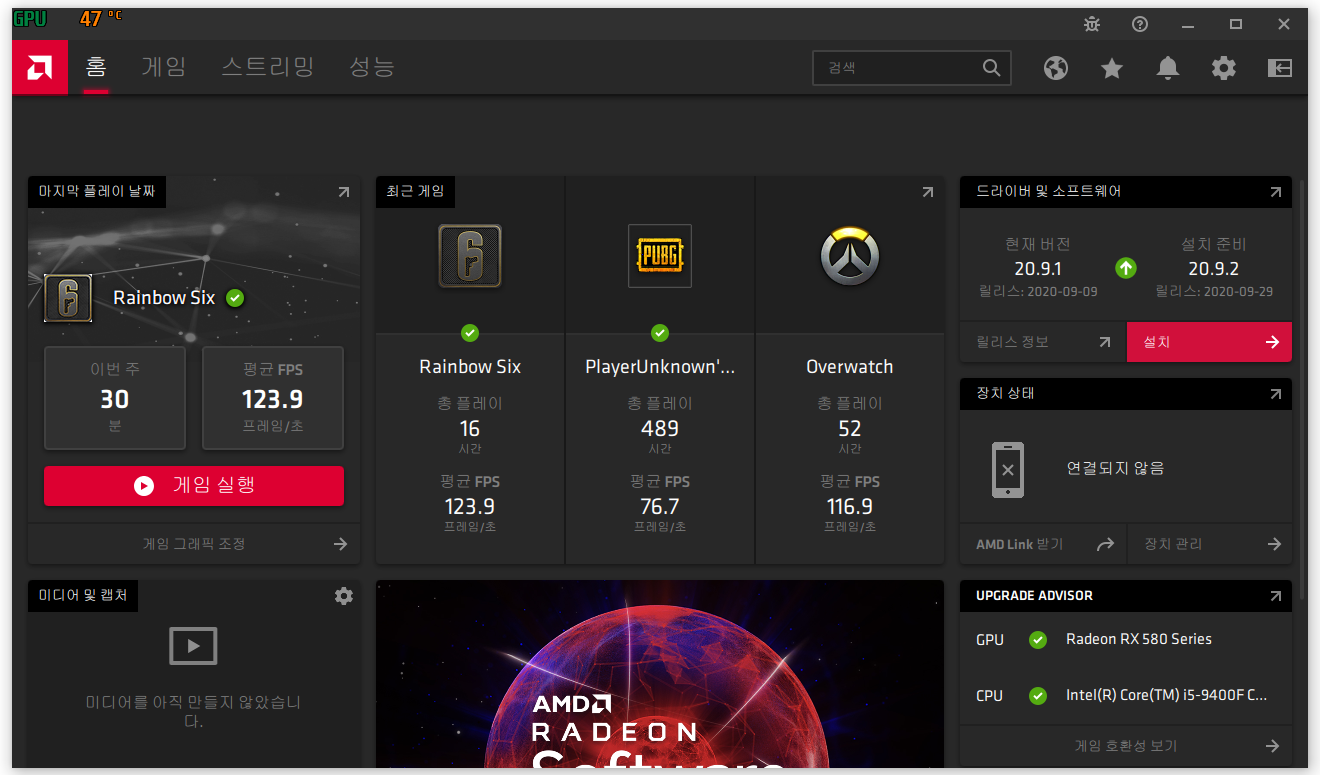The height and width of the screenshot is (775, 1320).
Task: Click the green check above PlayerUnknown's
Action: tap(660, 332)
